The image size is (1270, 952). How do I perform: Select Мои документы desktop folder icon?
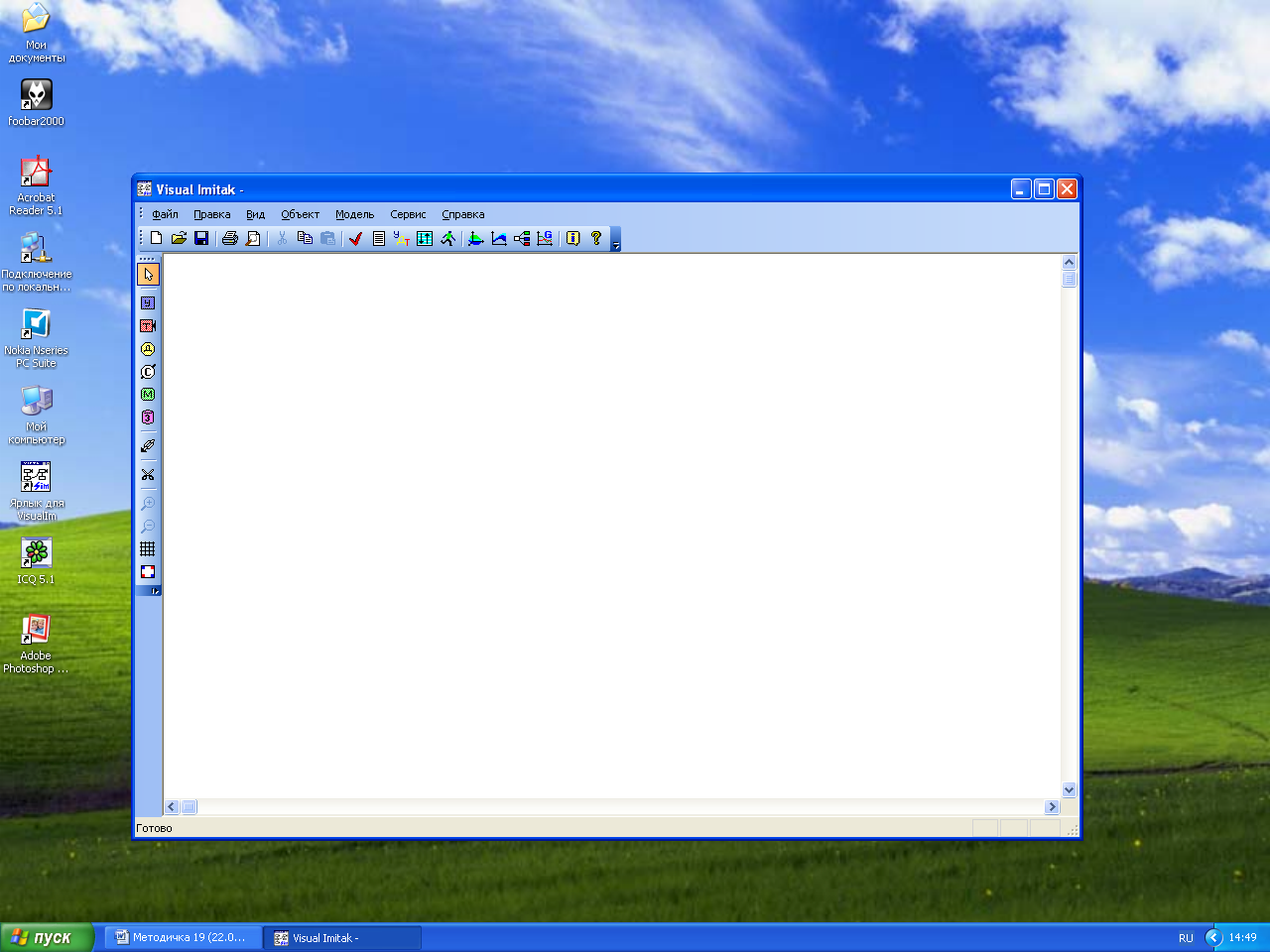pos(36,33)
